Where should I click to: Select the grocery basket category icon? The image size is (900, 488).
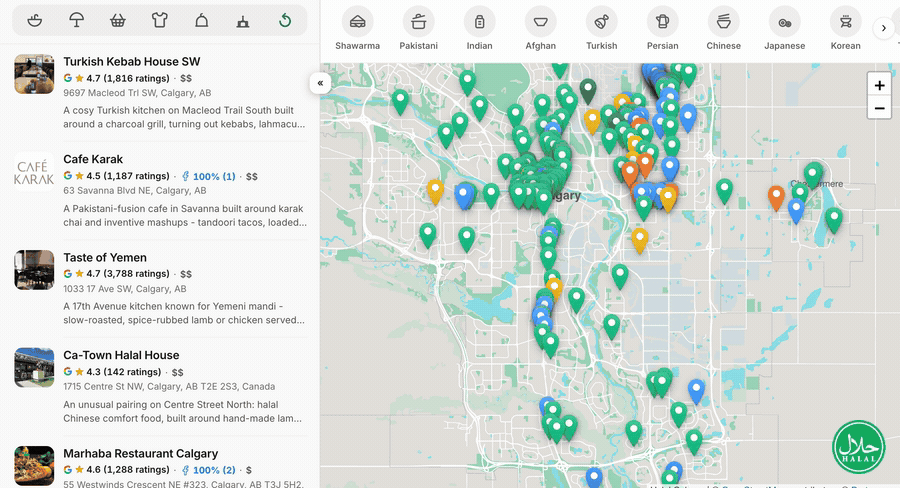coord(118,21)
